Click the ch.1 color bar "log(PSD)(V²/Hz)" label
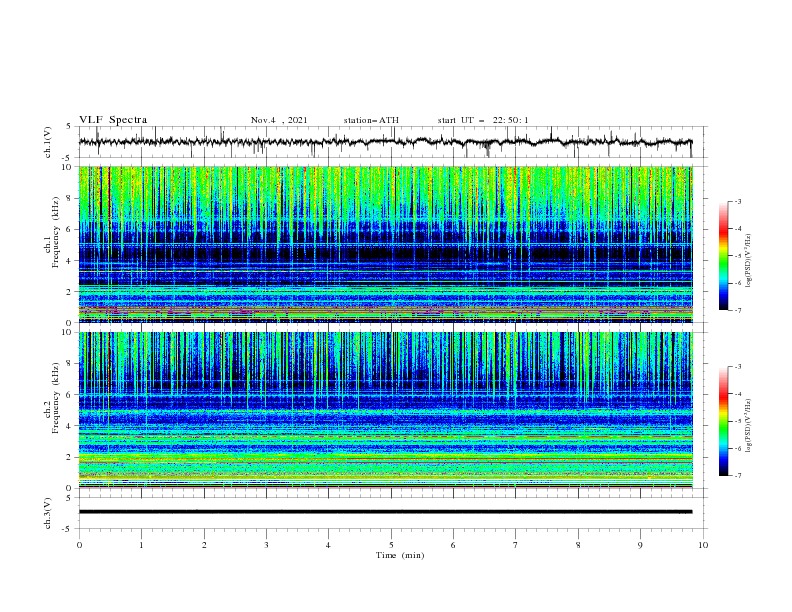The height and width of the screenshot is (612, 792). point(749,261)
